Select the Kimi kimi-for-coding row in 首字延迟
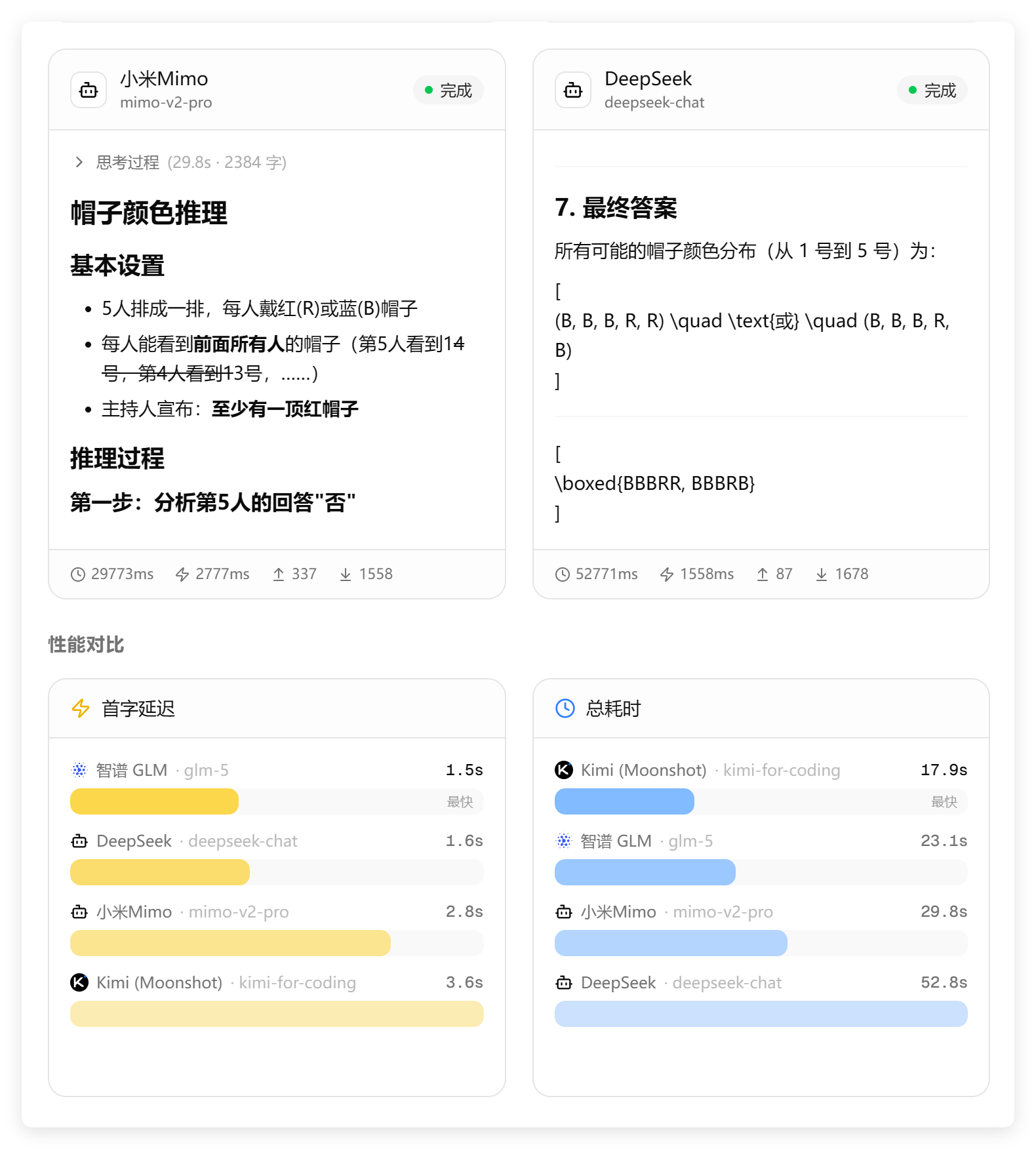The height and width of the screenshot is (1149, 1036). point(276,982)
